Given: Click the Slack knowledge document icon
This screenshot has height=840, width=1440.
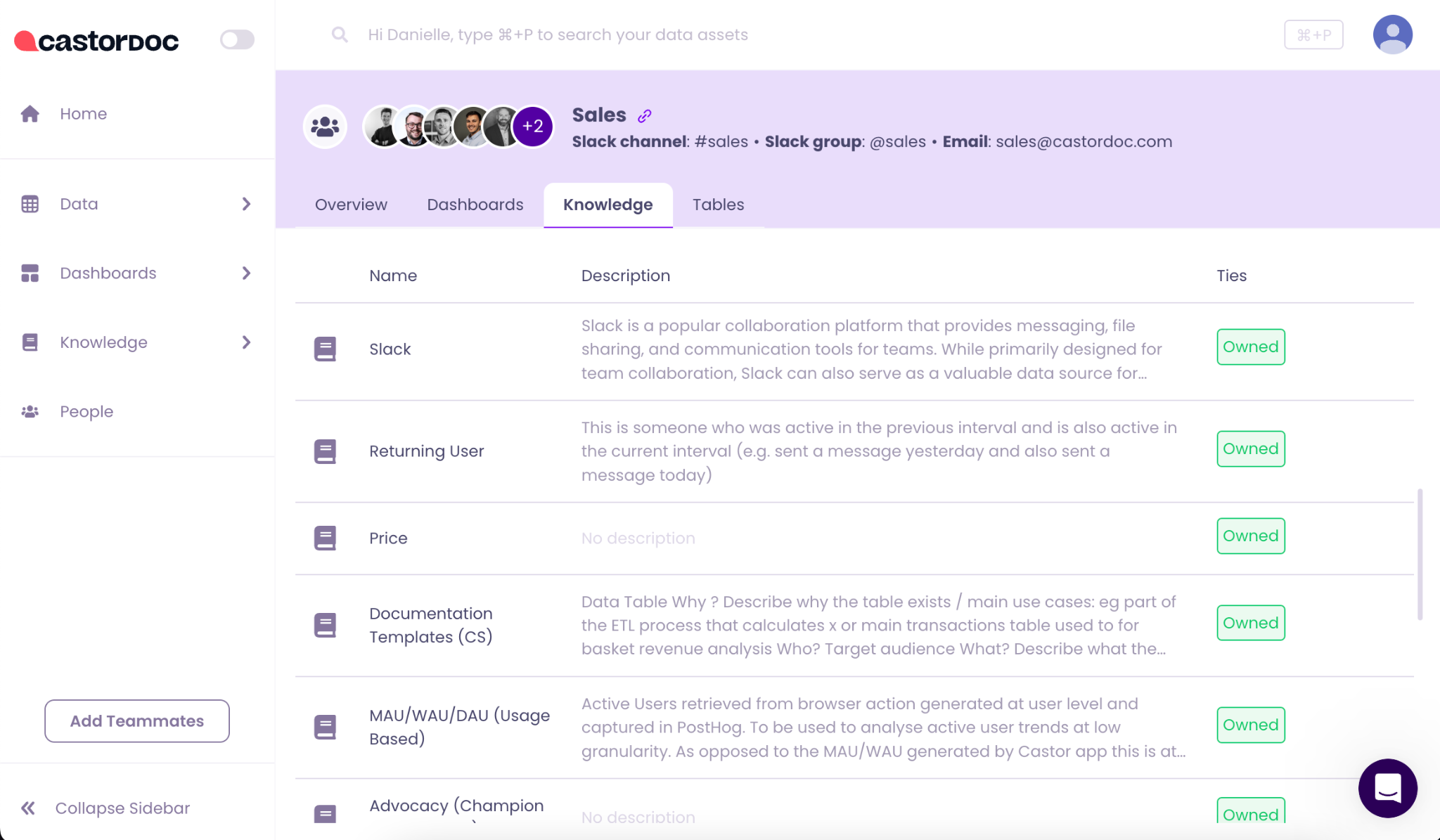Looking at the screenshot, I should pos(325,349).
